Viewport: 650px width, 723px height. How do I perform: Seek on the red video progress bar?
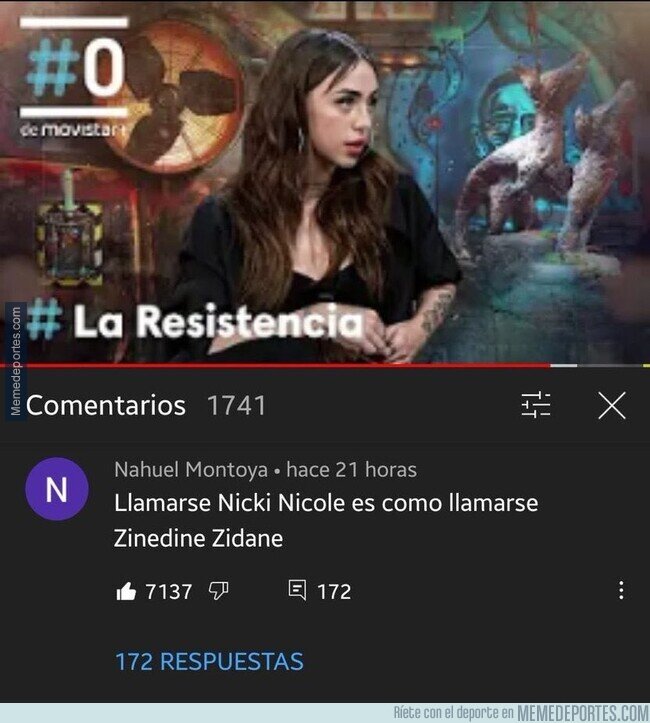coord(275,365)
